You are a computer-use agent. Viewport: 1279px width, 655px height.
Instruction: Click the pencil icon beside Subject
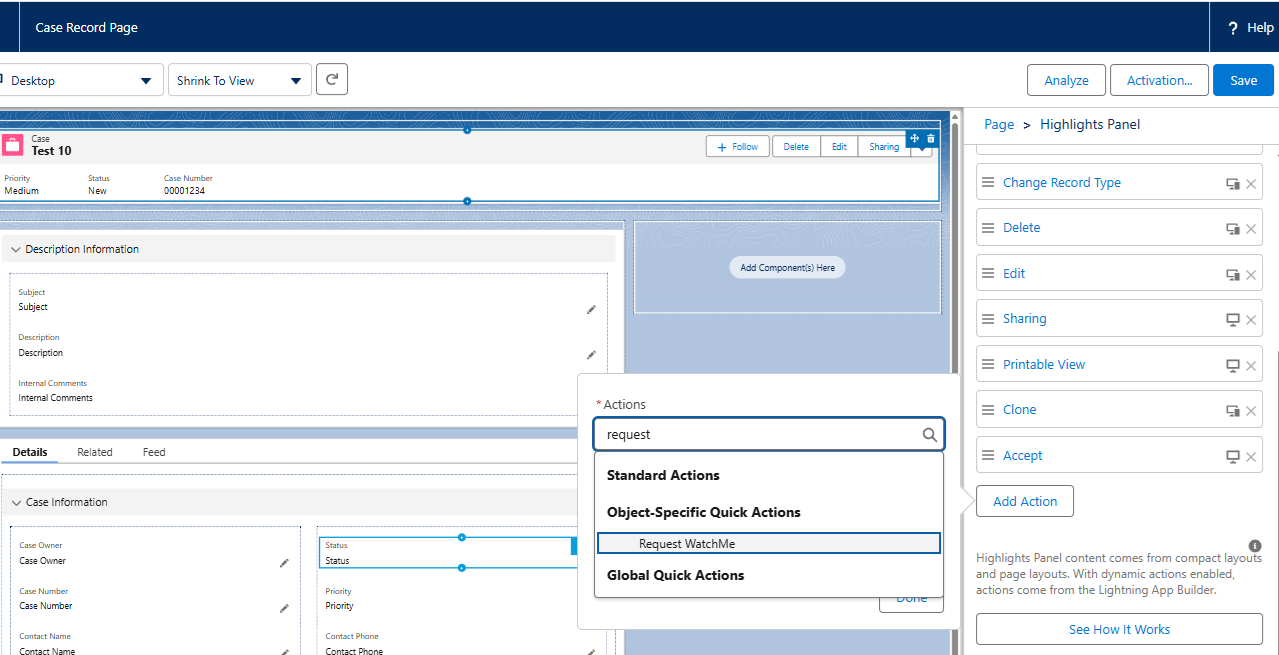[591, 310]
